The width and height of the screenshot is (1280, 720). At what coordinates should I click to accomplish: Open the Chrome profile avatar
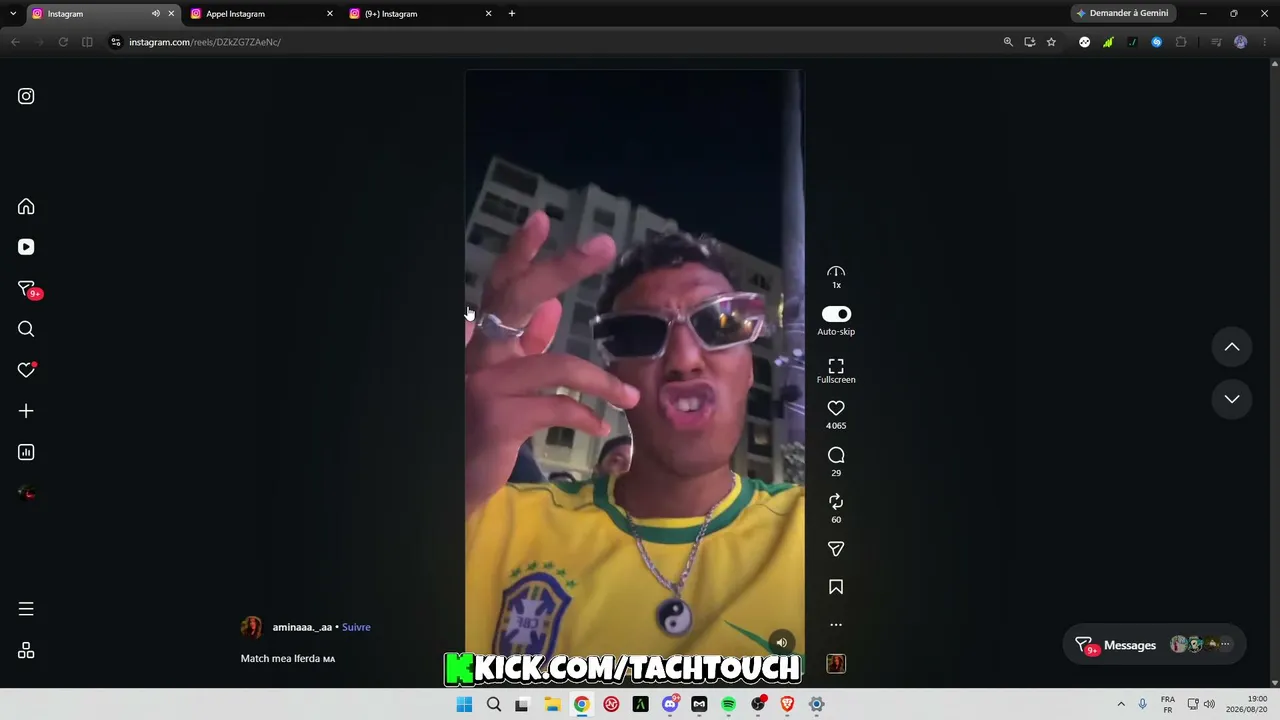click(1241, 42)
